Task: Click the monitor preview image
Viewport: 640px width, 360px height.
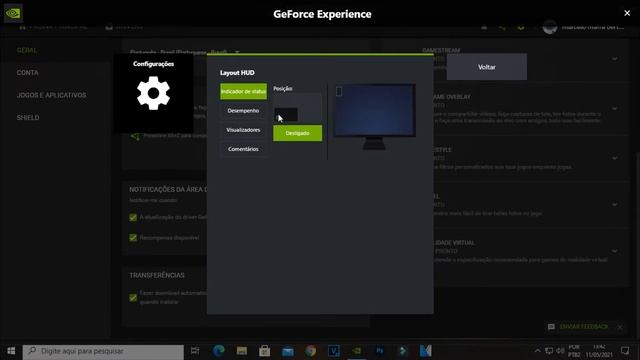Action: click(374, 116)
